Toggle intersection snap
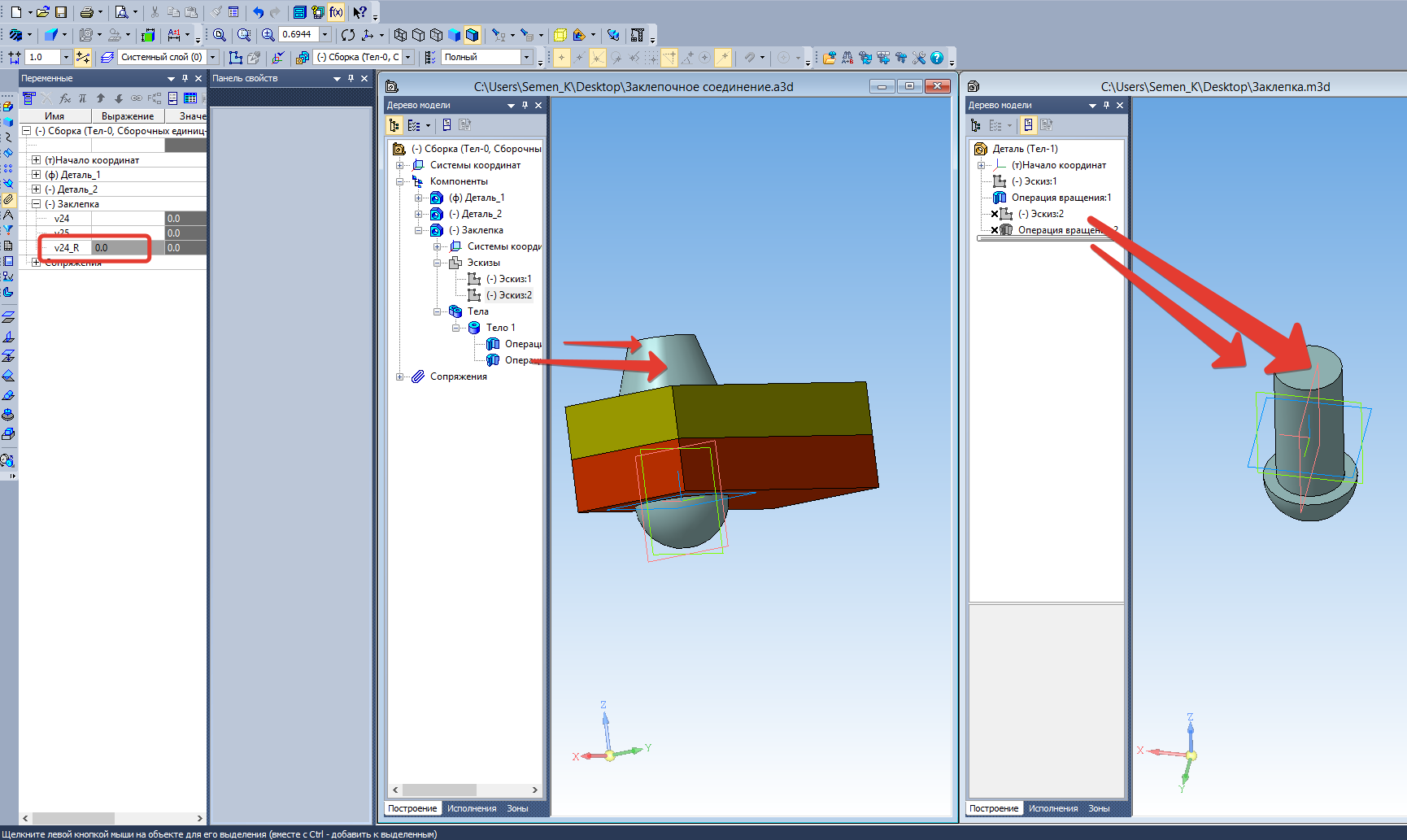 click(598, 58)
